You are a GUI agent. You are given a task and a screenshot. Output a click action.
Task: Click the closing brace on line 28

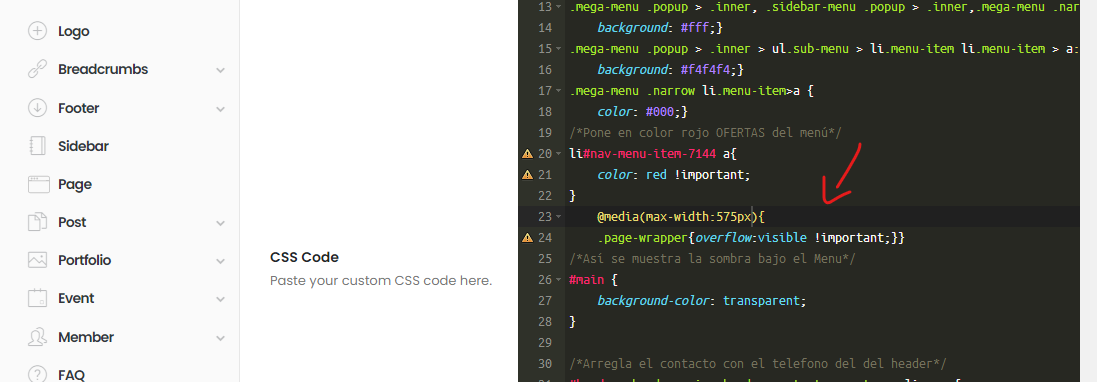tap(572, 322)
